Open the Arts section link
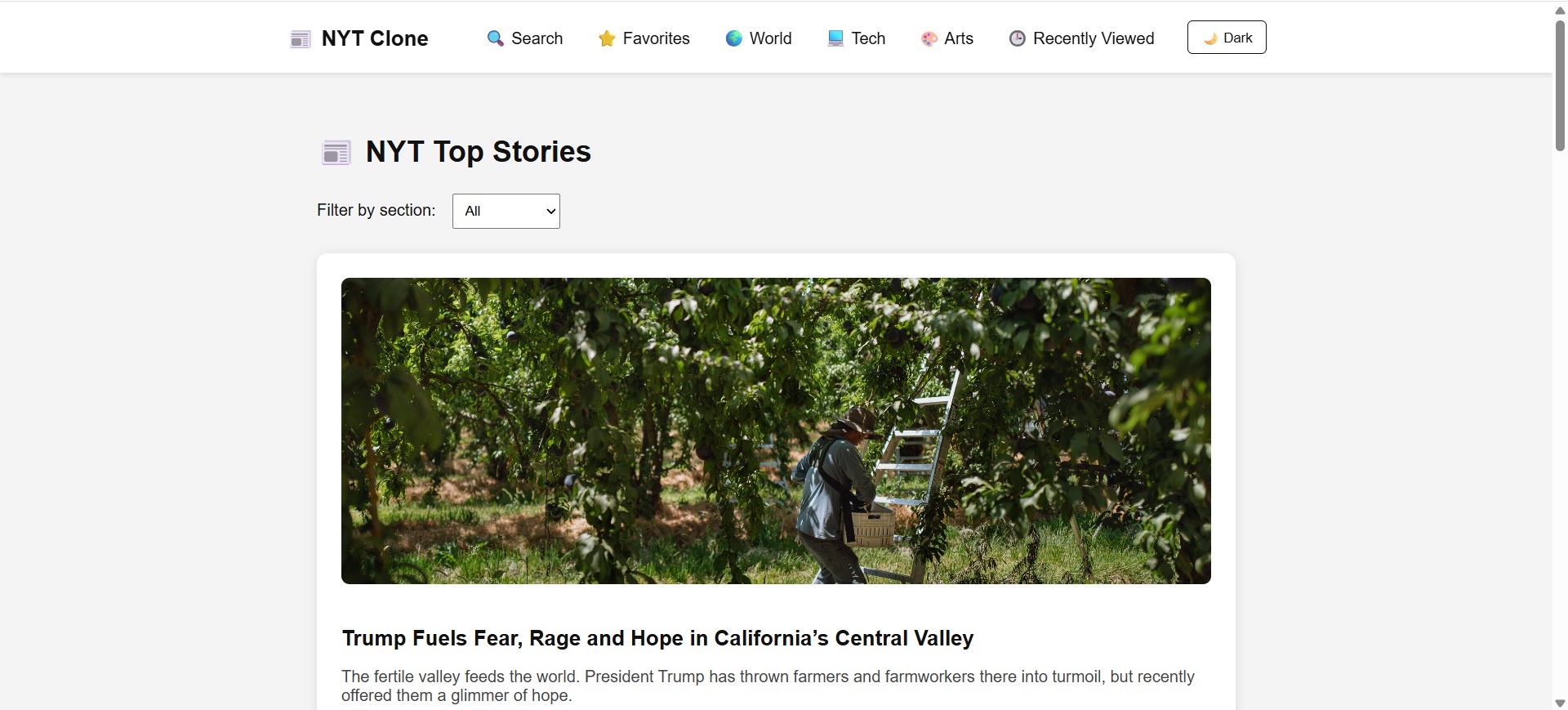This screenshot has height=710, width=1568. (959, 38)
